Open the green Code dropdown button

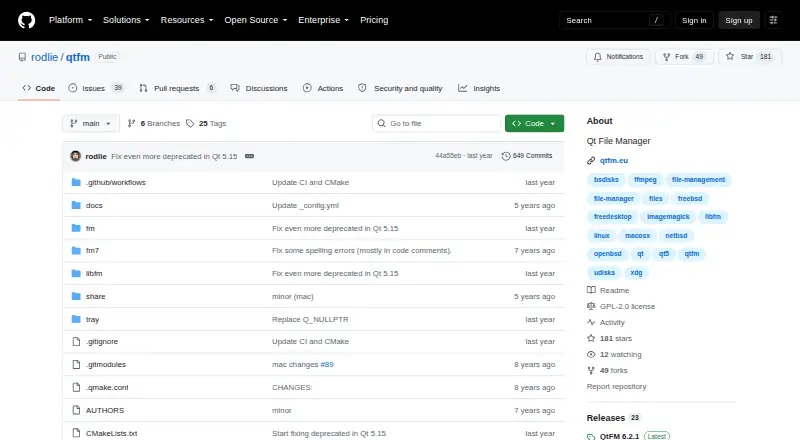534,124
